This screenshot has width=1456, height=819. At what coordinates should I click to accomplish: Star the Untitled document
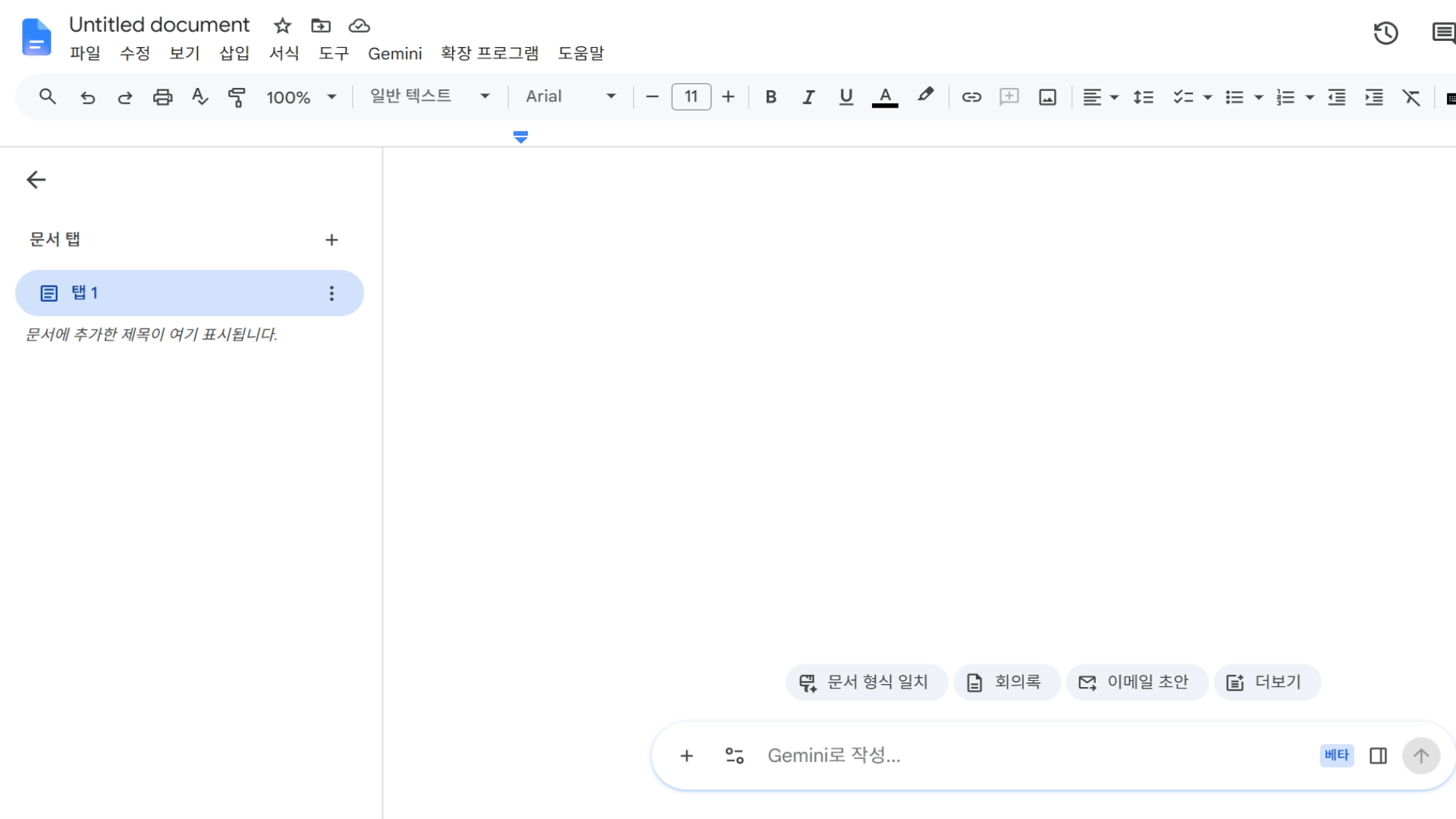(x=282, y=26)
